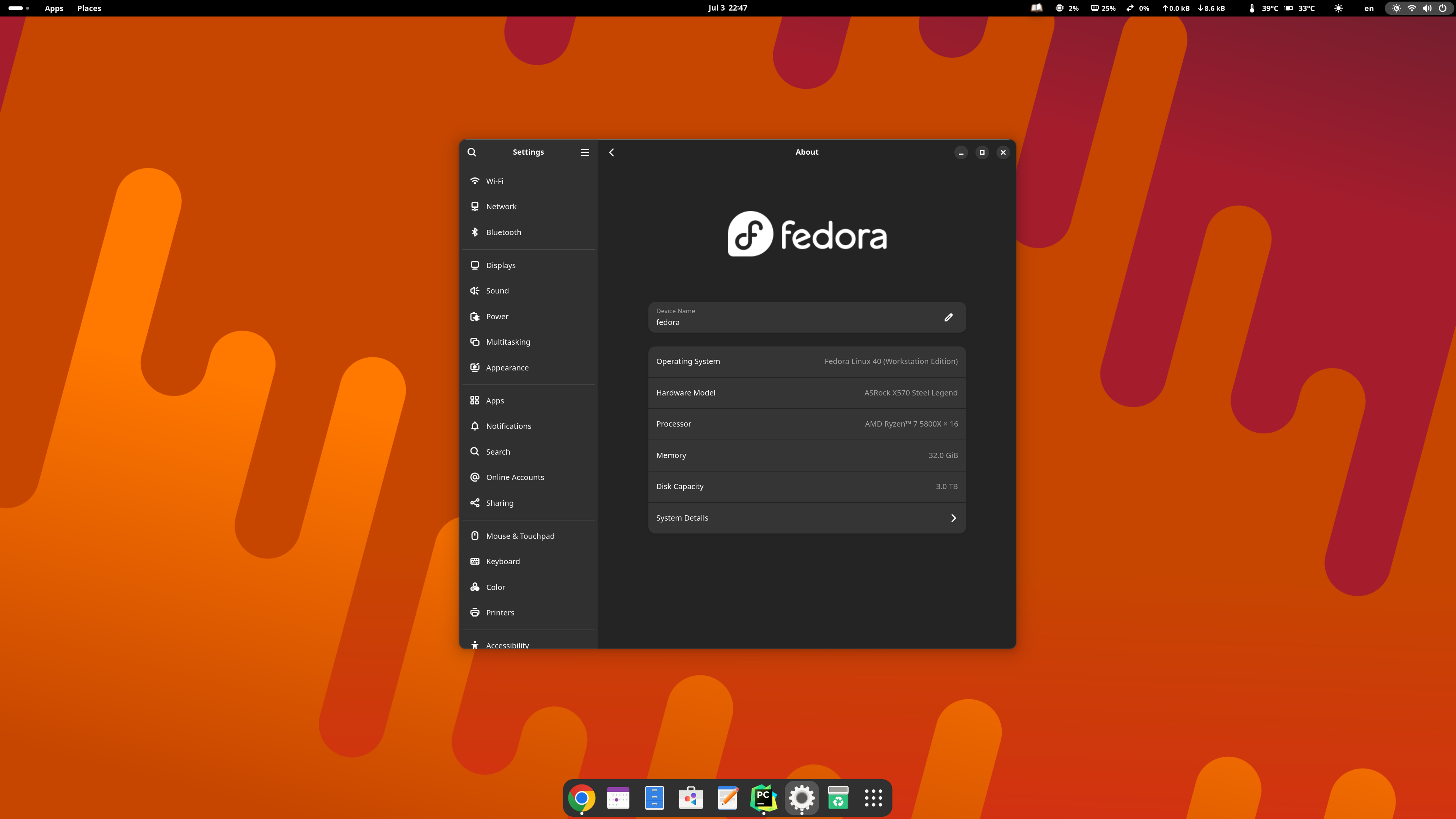Image resolution: width=1456 pixels, height=819 pixels.
Task: Open Chrome from the dock
Action: tap(581, 797)
